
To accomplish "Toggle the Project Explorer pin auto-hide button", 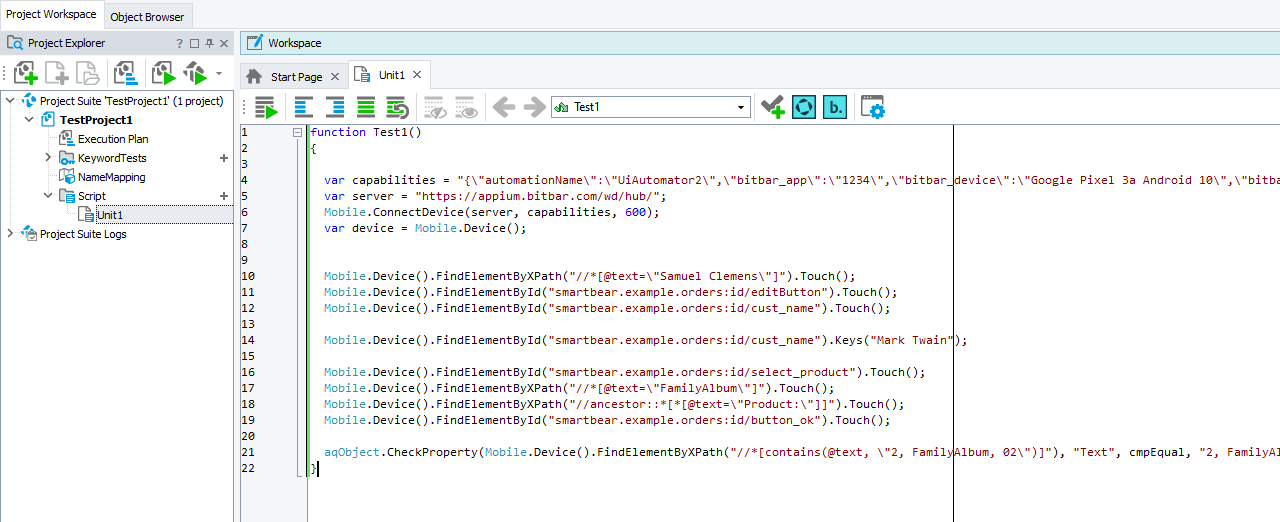I will click(x=209, y=44).
